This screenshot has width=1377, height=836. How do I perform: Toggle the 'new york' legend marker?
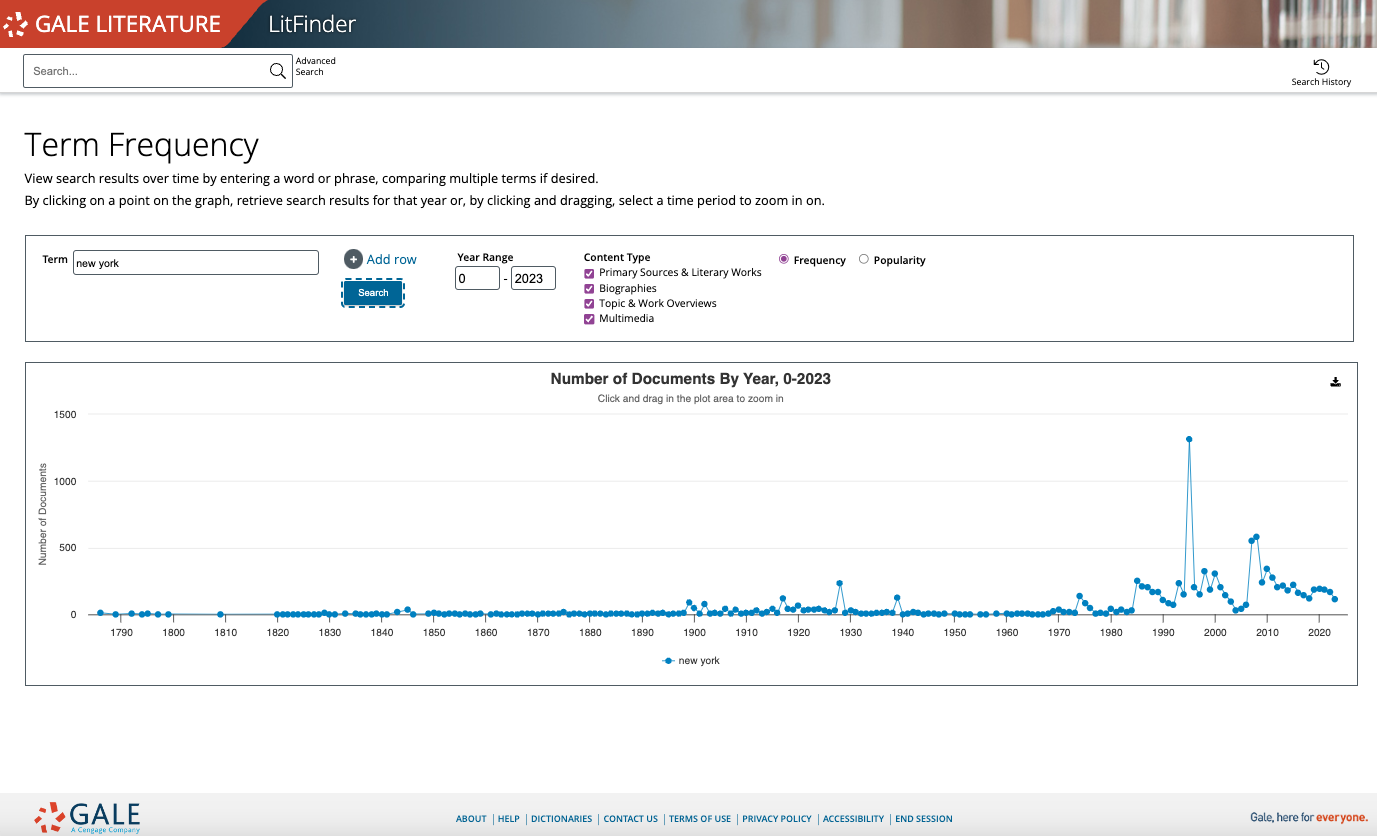669,661
